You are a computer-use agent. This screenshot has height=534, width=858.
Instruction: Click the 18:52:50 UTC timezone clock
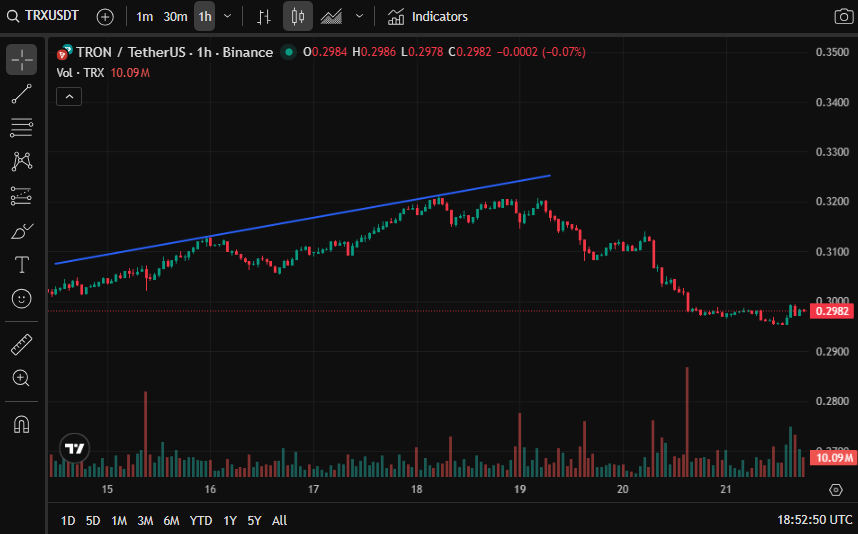pyautogui.click(x=814, y=520)
